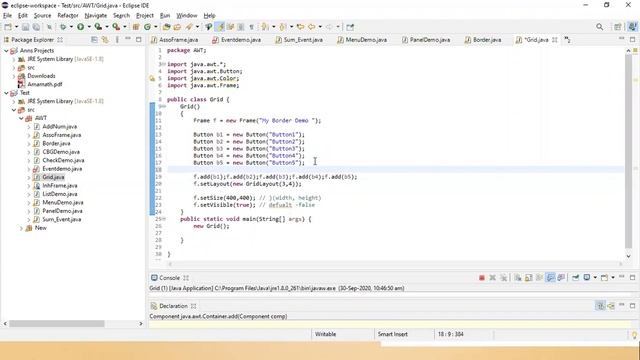Open the Refactor menu
This screenshot has width=640, height=360.
pyautogui.click(x=68, y=16)
